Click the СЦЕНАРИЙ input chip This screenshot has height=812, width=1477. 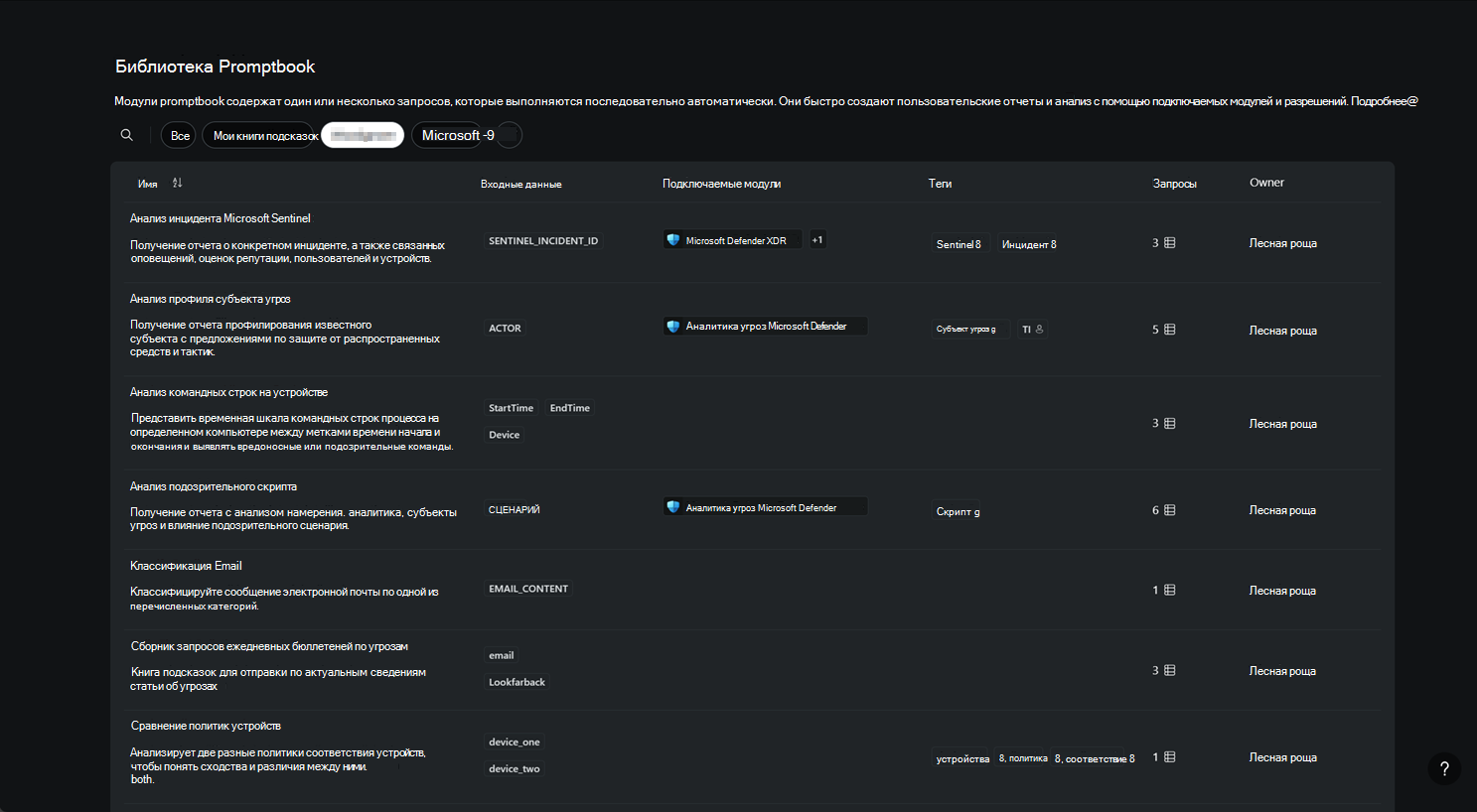(x=515, y=509)
